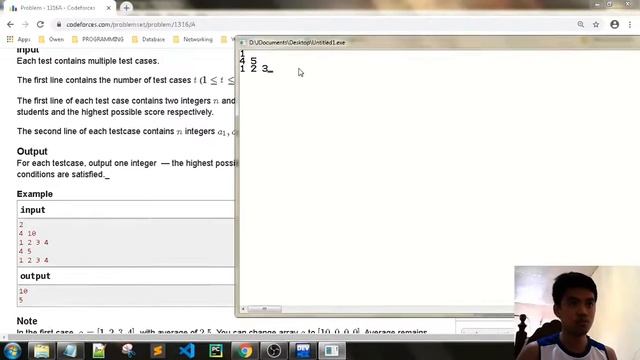The height and width of the screenshot is (360, 640).
Task: Reload the Codeforces page
Action: (x=40, y=24)
